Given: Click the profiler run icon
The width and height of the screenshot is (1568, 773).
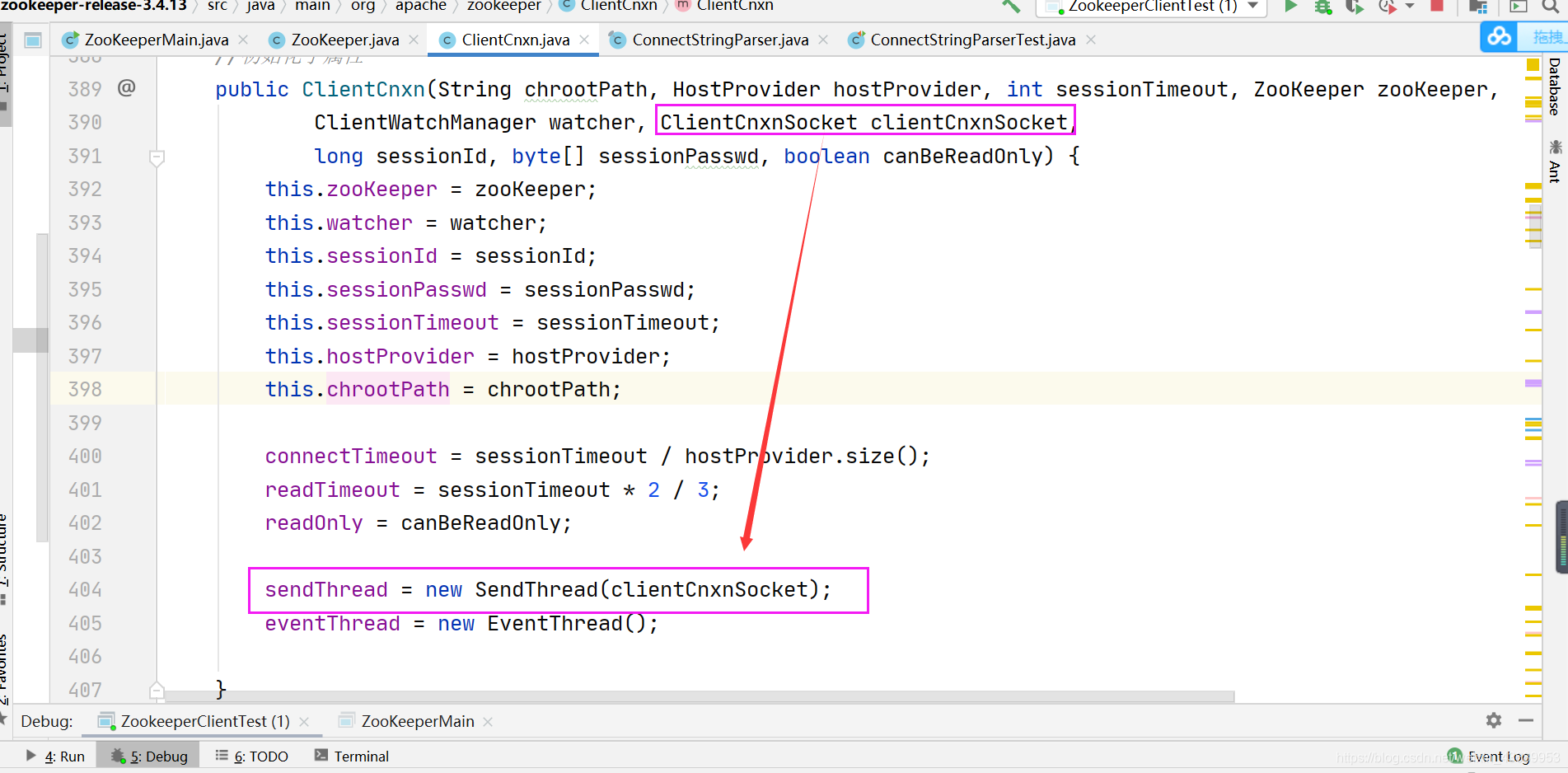Looking at the screenshot, I should (1388, 7).
